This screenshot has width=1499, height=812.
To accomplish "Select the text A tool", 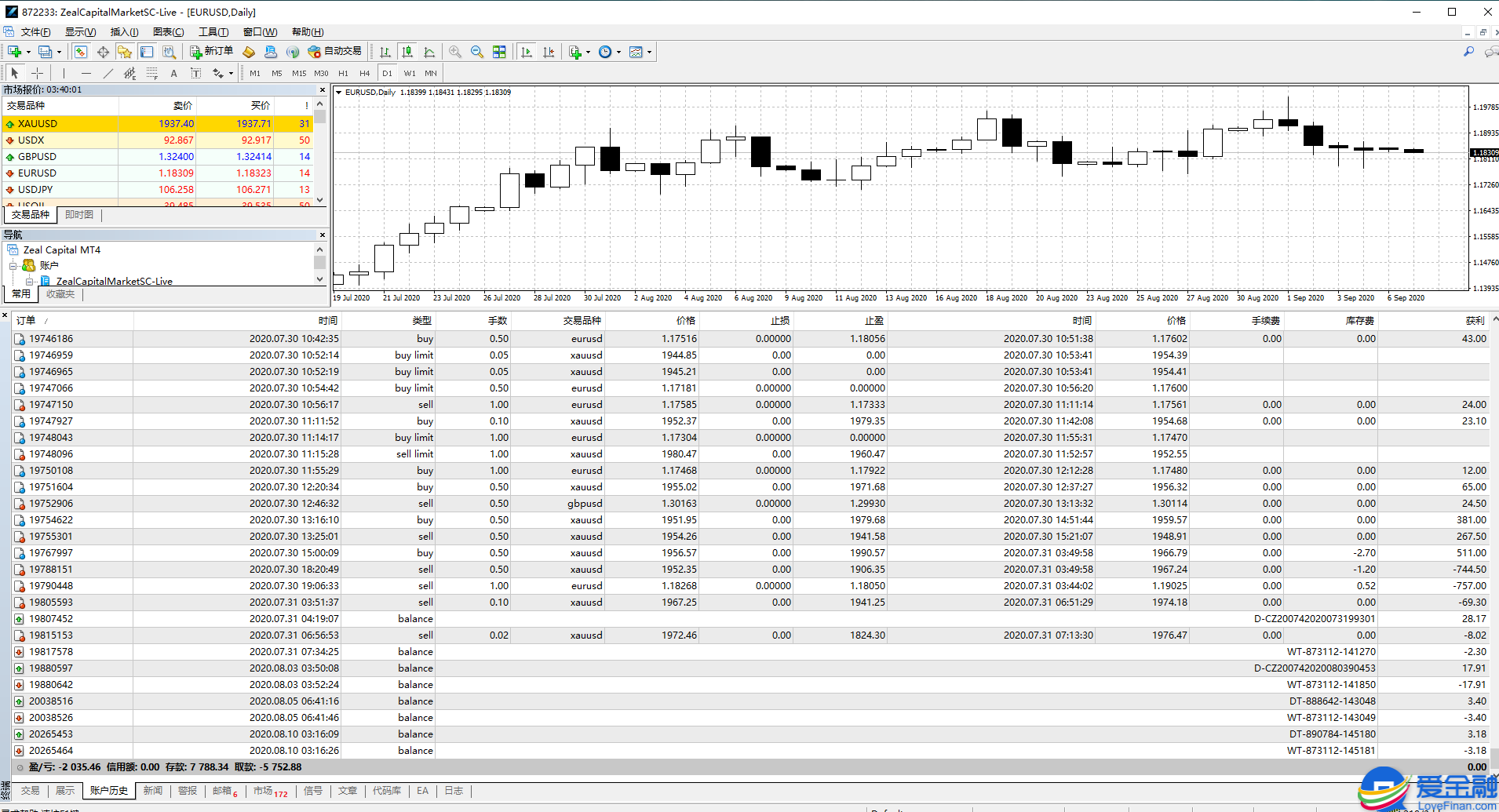I will click(174, 73).
